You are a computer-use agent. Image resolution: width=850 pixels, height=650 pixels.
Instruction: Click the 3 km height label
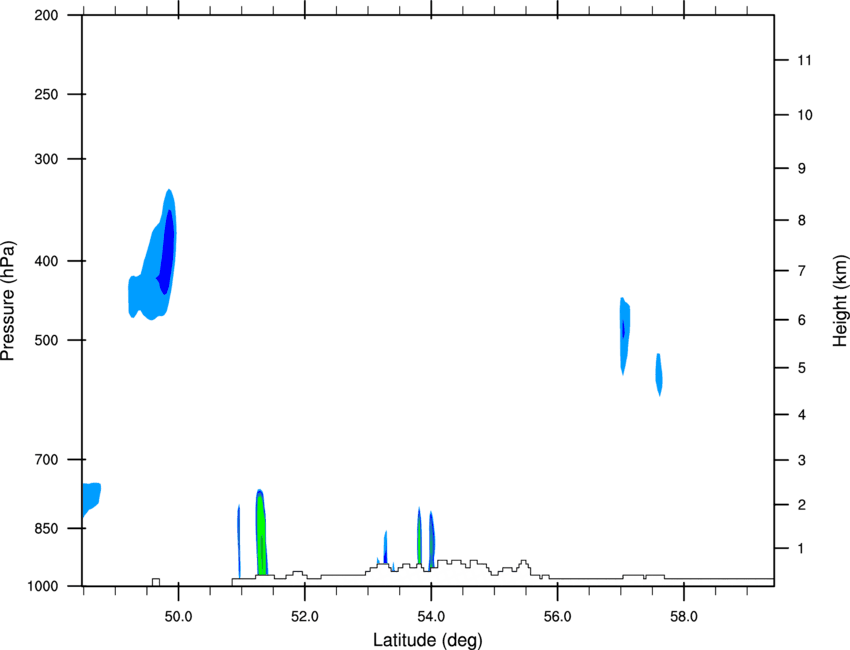point(801,460)
